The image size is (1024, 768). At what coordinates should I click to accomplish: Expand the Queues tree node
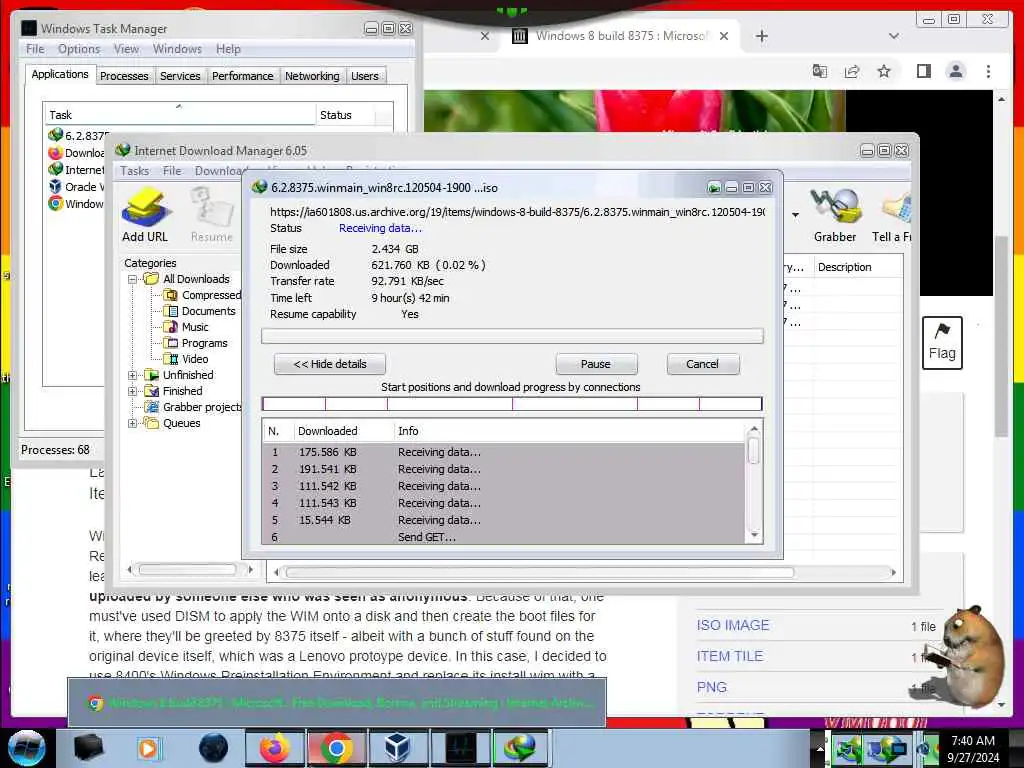pos(132,423)
